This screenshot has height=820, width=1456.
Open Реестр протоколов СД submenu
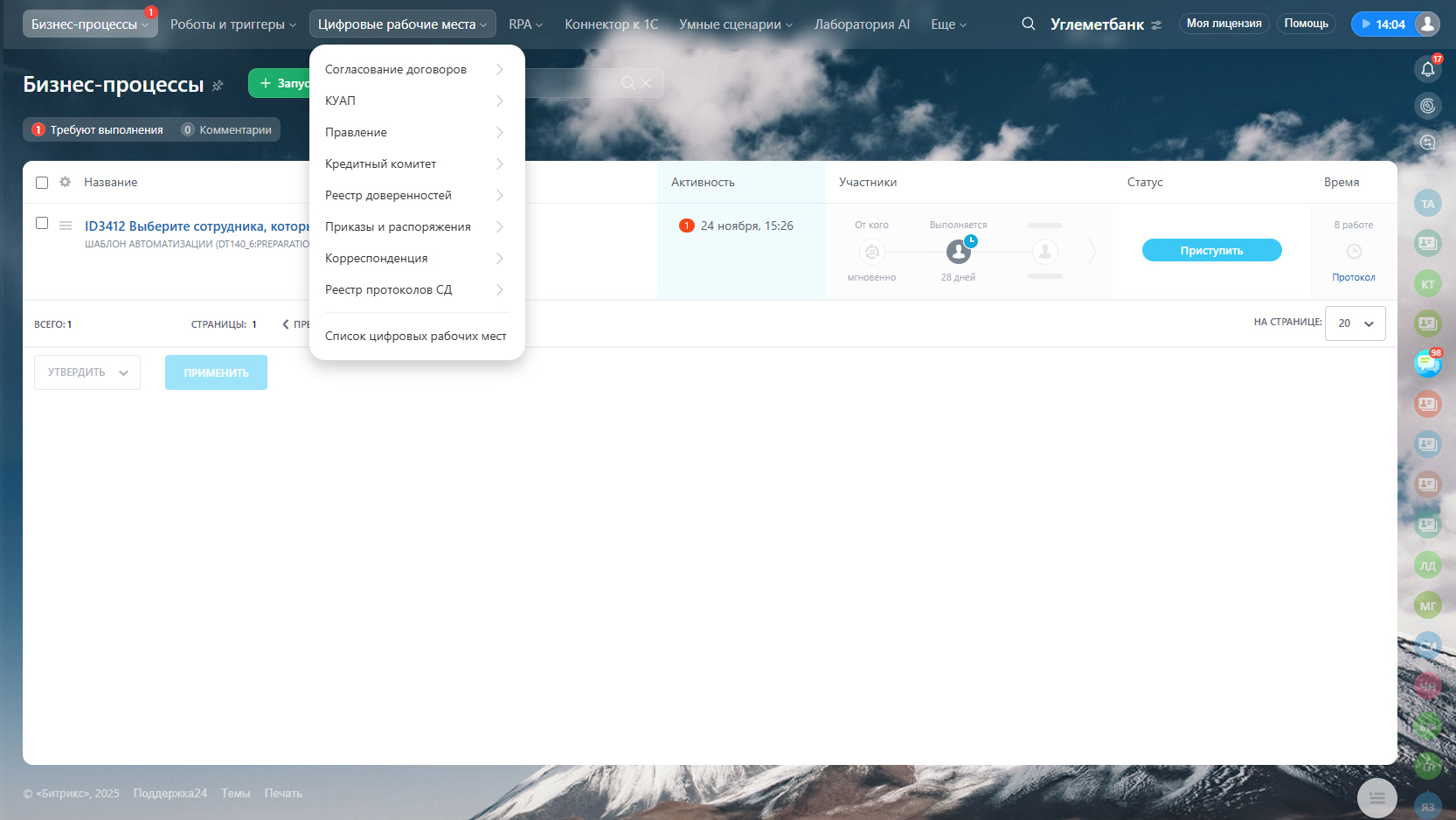tap(417, 289)
